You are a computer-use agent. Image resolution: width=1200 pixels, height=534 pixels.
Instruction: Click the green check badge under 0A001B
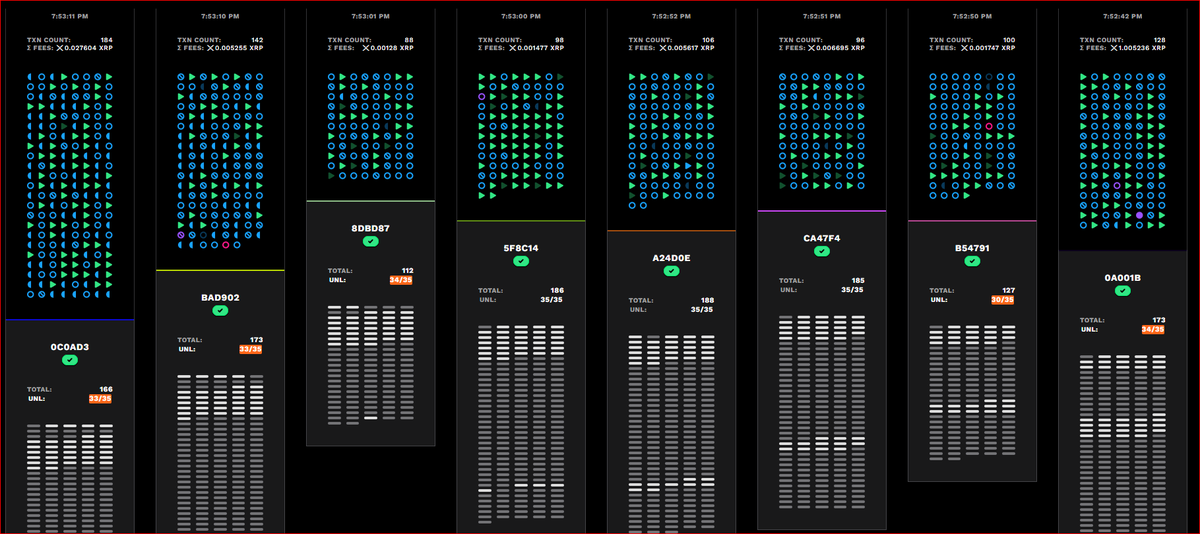coord(1123,291)
